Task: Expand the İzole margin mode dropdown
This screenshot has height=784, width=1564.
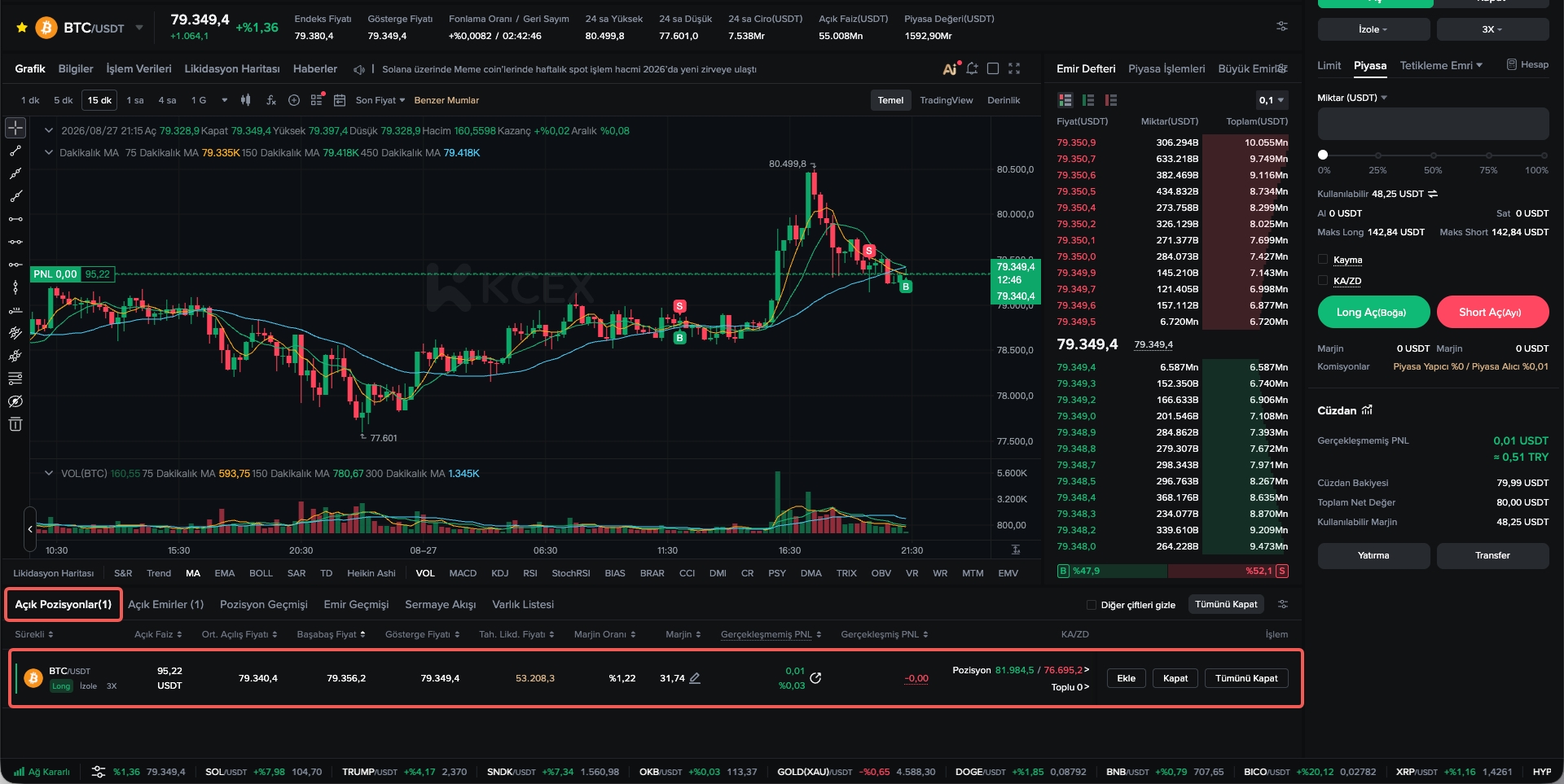Action: point(1373,29)
